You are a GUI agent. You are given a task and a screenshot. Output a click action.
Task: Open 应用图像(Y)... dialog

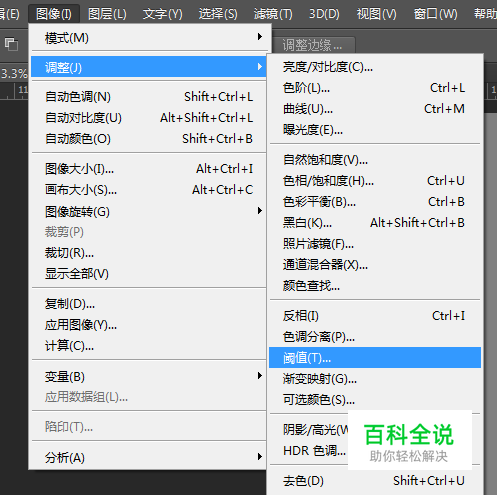click(149, 325)
